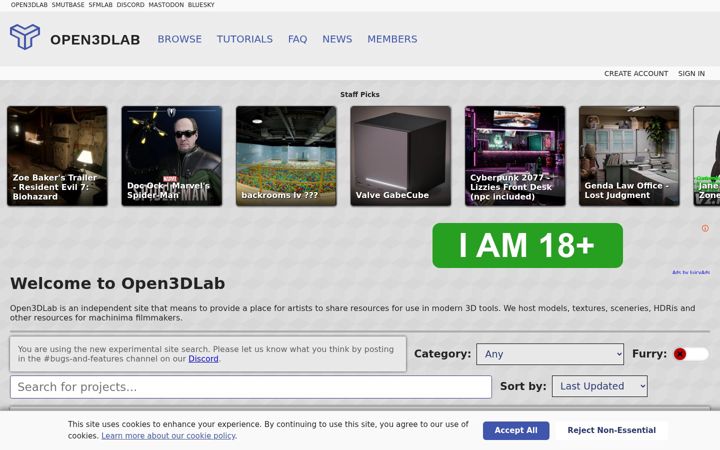Click Reject Non-Essential cookies

(612, 430)
